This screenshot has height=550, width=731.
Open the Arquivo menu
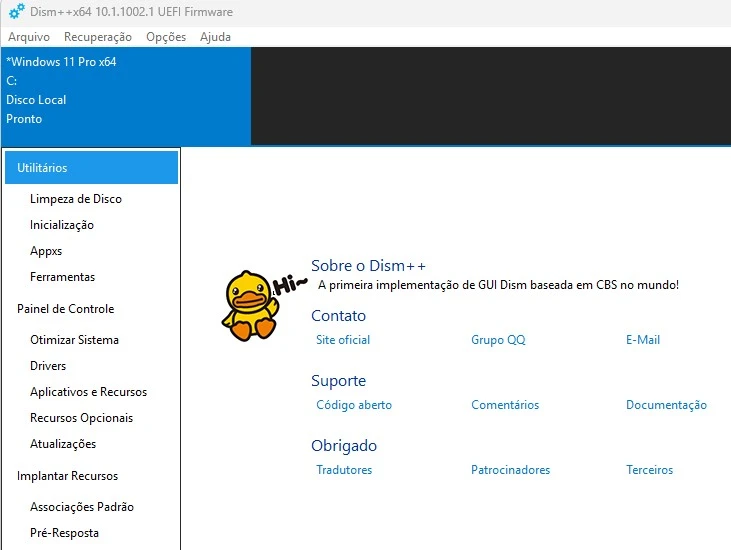coord(29,37)
